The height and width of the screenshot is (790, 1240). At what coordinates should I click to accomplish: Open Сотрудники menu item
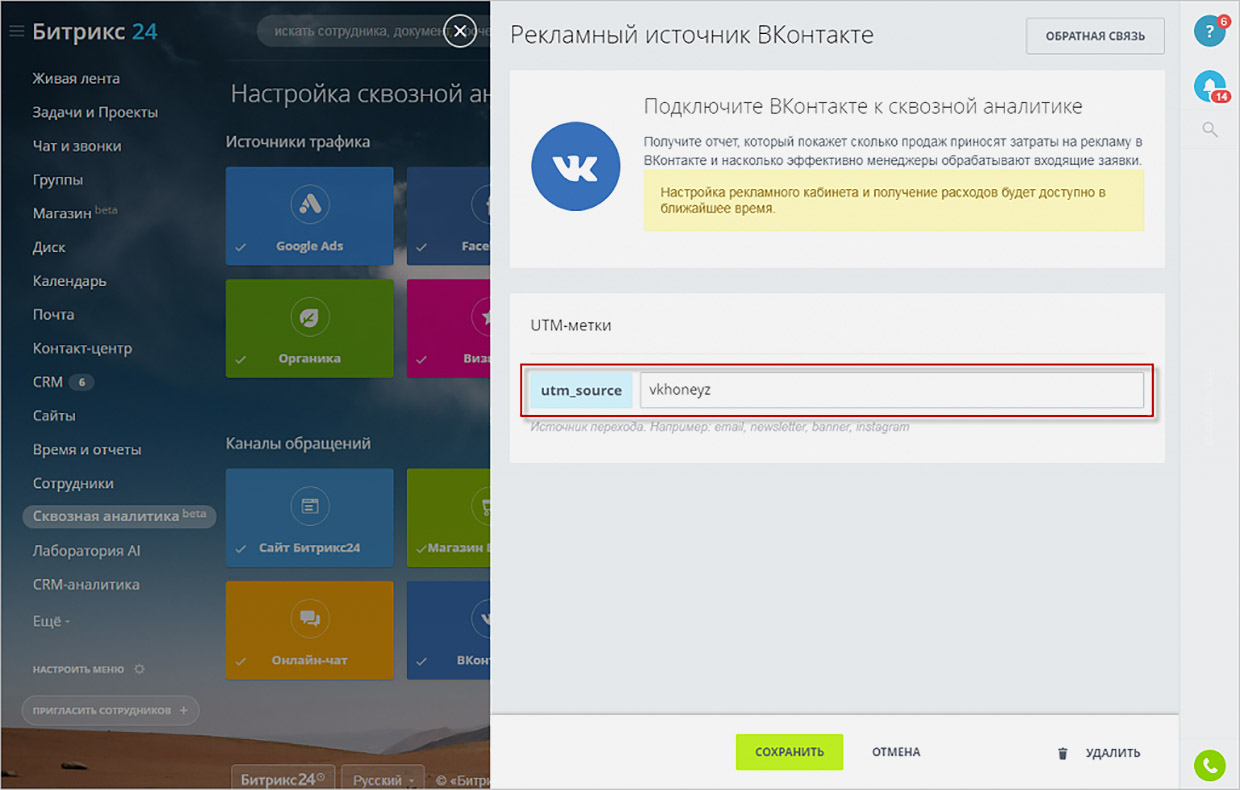pyautogui.click(x=73, y=483)
